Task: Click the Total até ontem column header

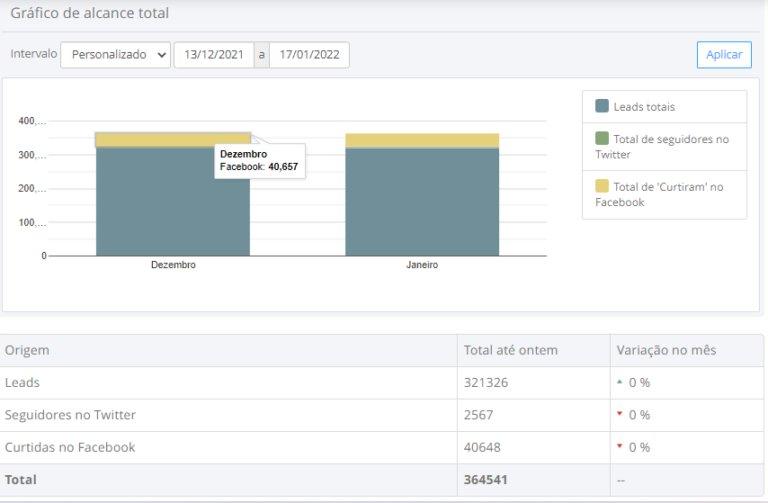Action: (510, 350)
